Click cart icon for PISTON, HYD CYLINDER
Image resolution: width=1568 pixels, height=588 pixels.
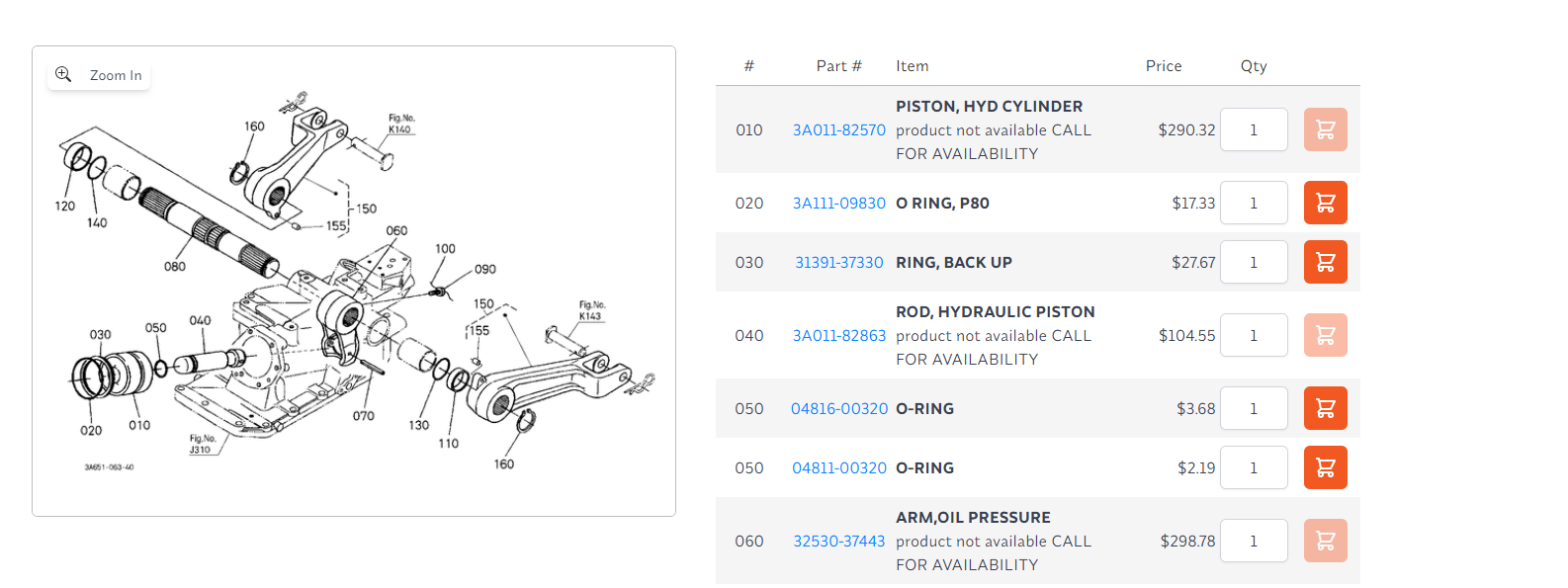[1325, 129]
